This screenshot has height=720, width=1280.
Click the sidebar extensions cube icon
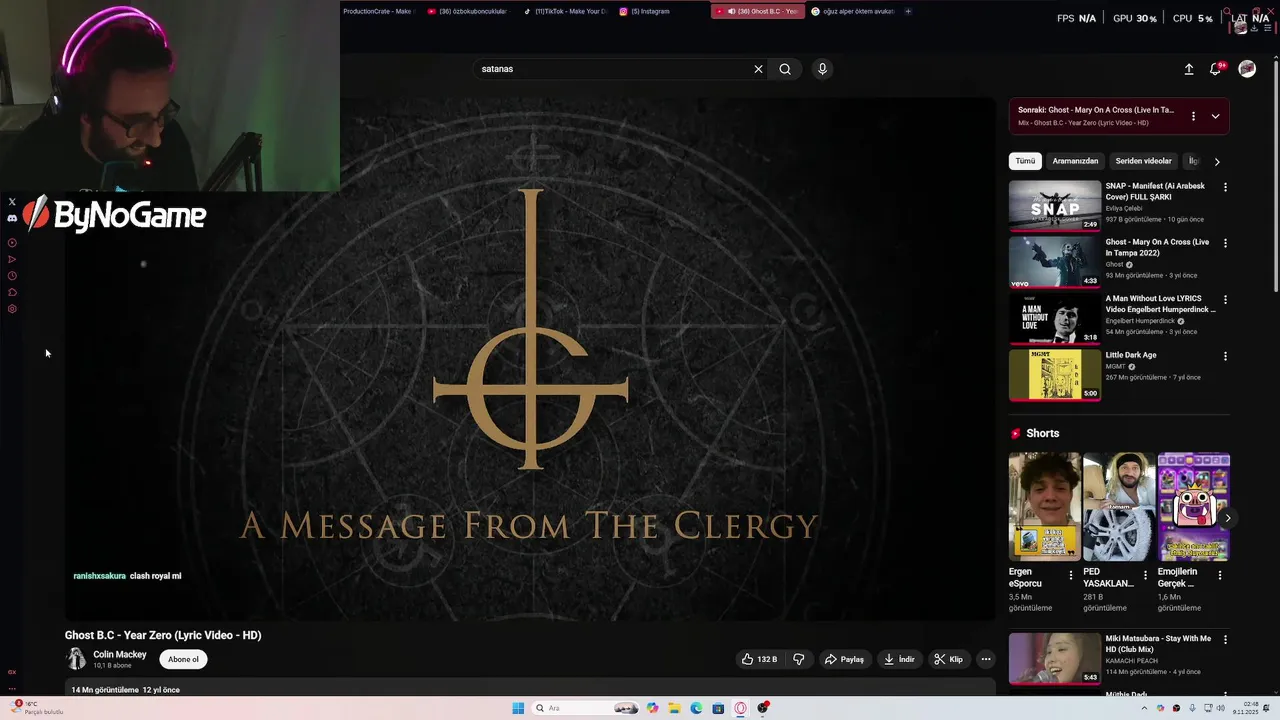12,292
